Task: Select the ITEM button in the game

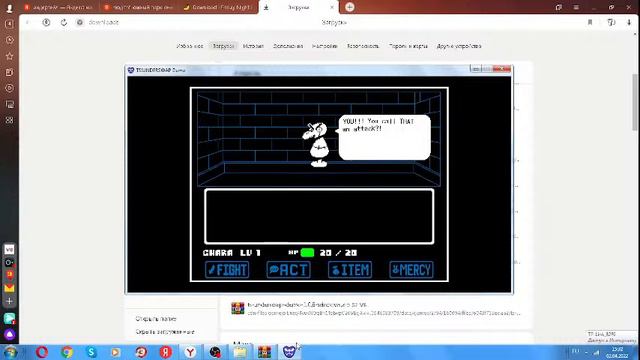Action: [350, 270]
